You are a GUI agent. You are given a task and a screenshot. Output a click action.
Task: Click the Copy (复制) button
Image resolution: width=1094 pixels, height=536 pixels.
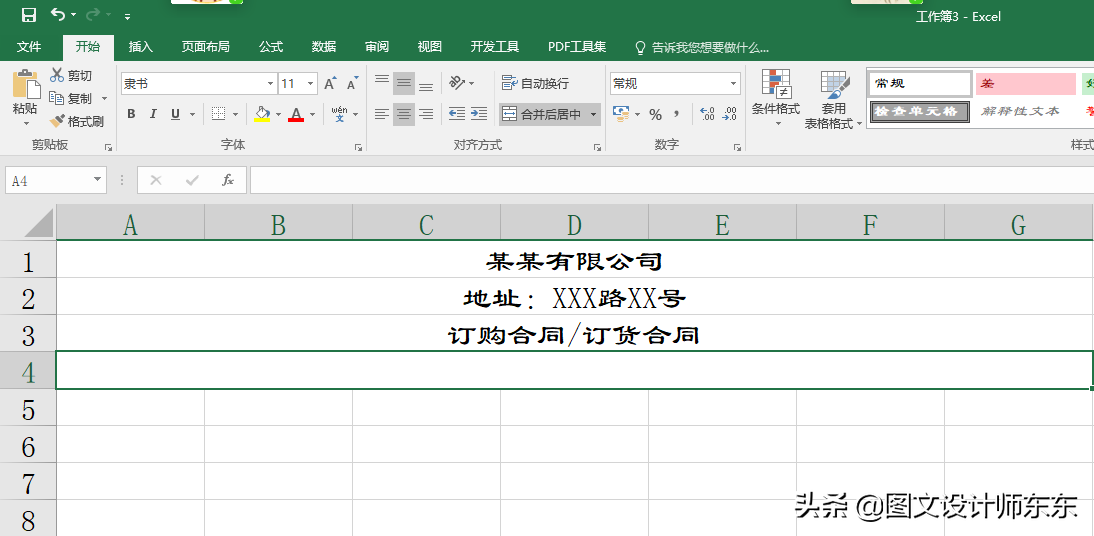(70, 98)
